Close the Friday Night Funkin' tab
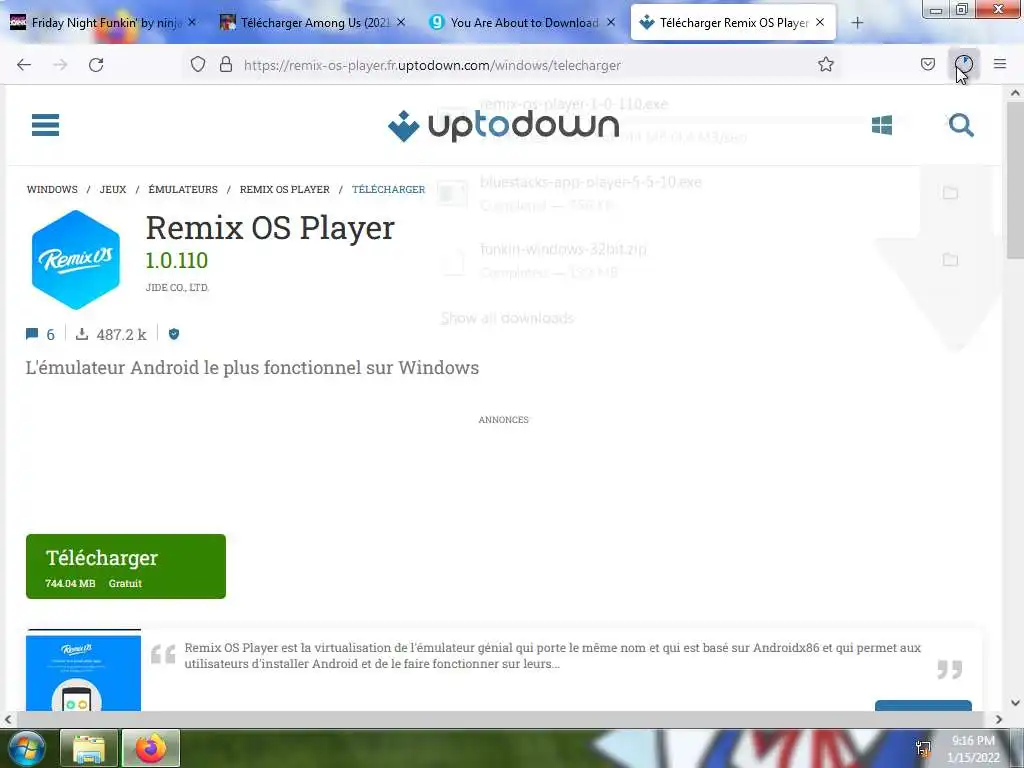 click(192, 22)
